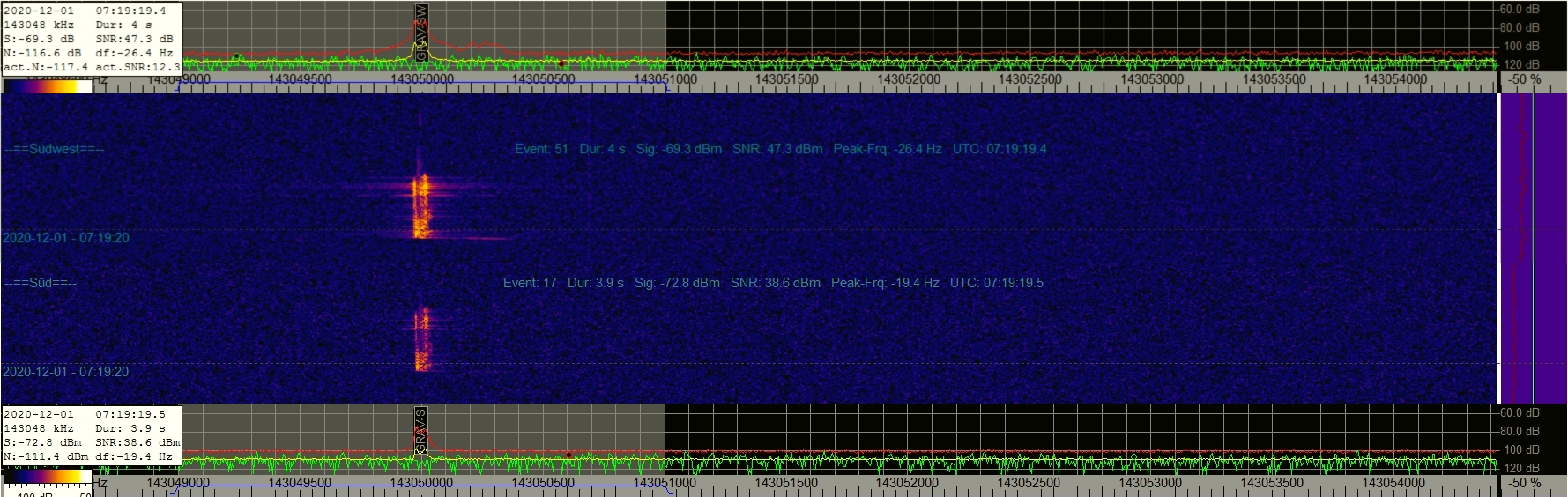The height and width of the screenshot is (497, 1568).
Task: Click the Südwest waterfall label
Action: pyautogui.click(x=54, y=149)
